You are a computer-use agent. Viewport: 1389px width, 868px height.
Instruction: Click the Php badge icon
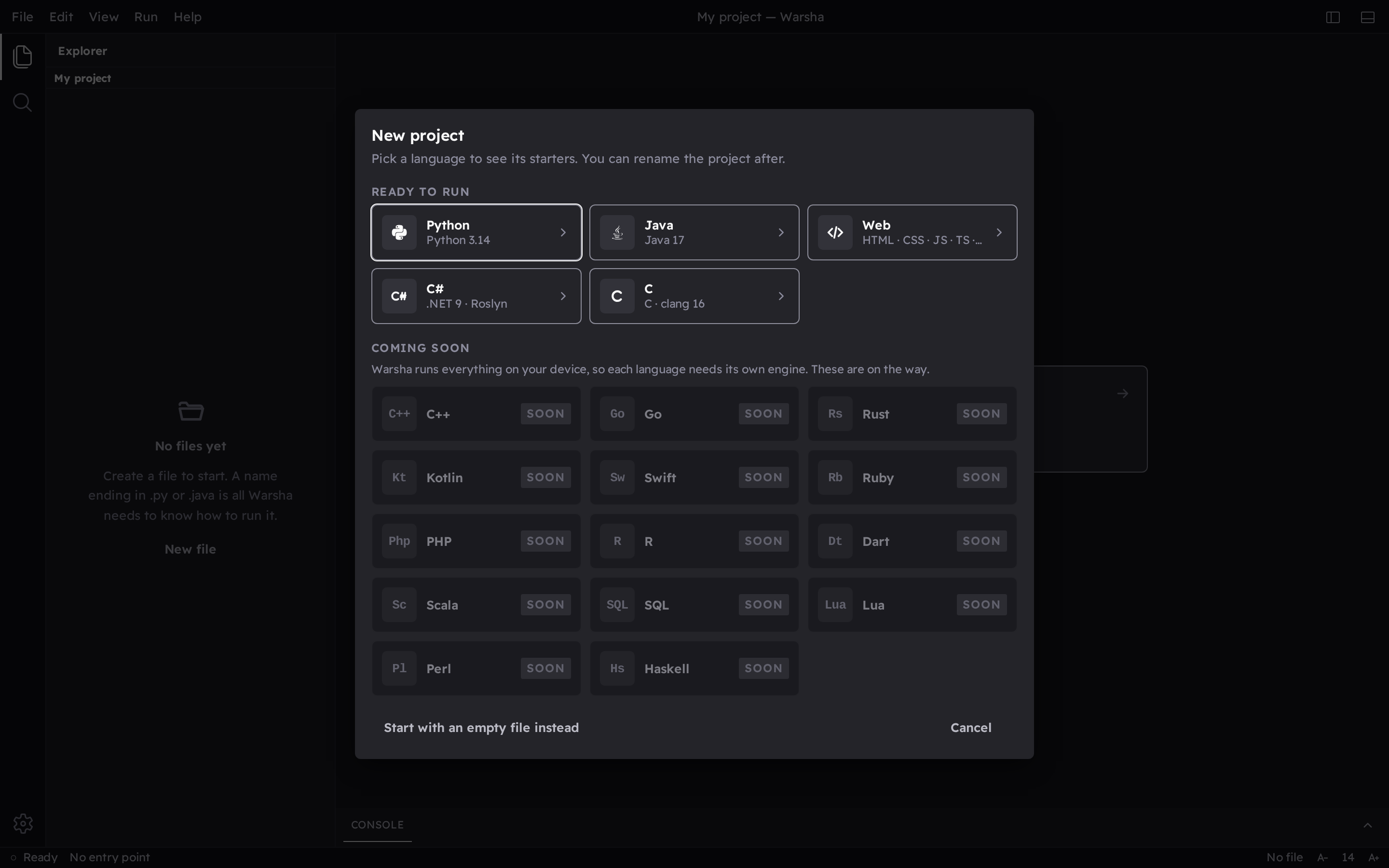[399, 542]
